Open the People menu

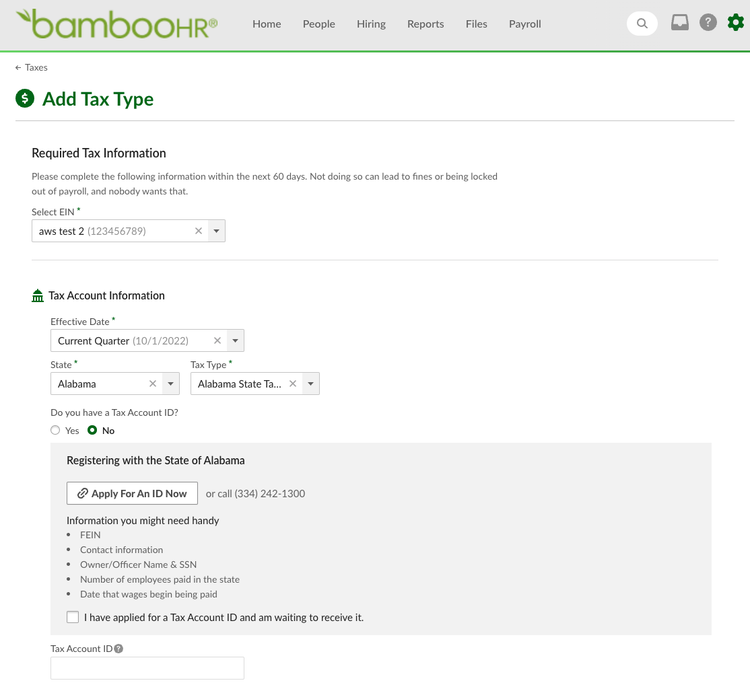[319, 24]
